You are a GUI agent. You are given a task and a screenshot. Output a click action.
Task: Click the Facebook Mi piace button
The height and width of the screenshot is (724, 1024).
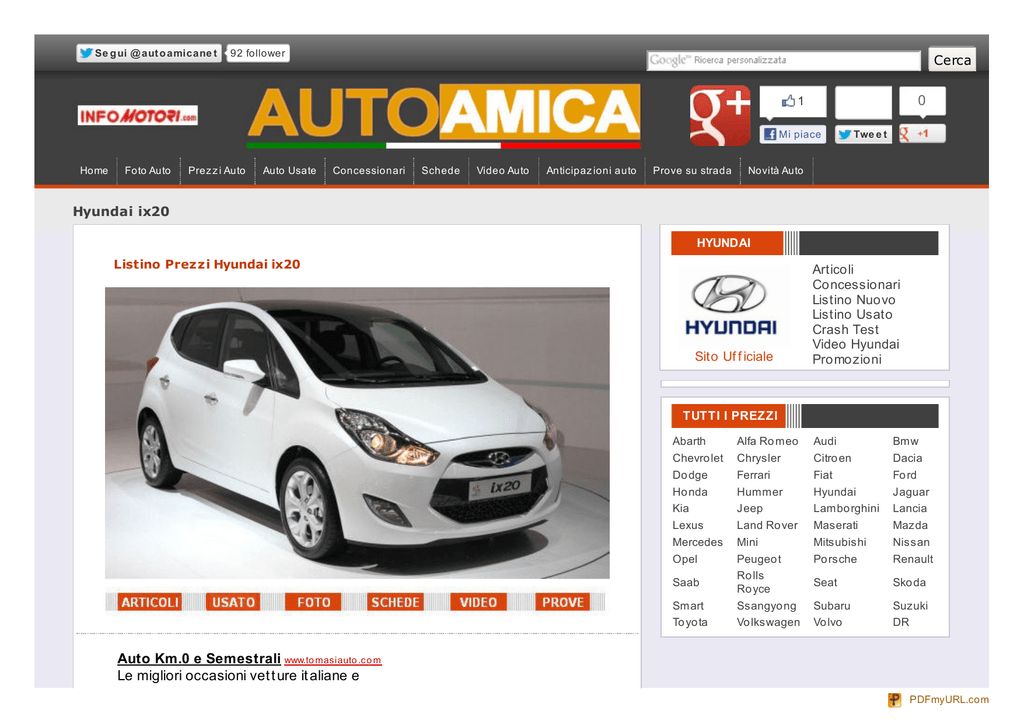[x=793, y=134]
